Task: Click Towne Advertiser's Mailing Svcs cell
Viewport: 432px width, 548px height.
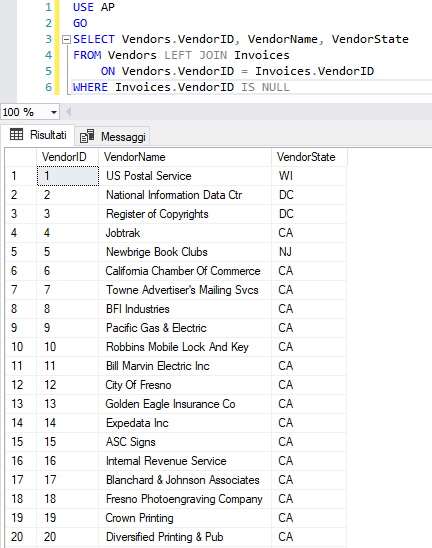Action: click(185, 290)
